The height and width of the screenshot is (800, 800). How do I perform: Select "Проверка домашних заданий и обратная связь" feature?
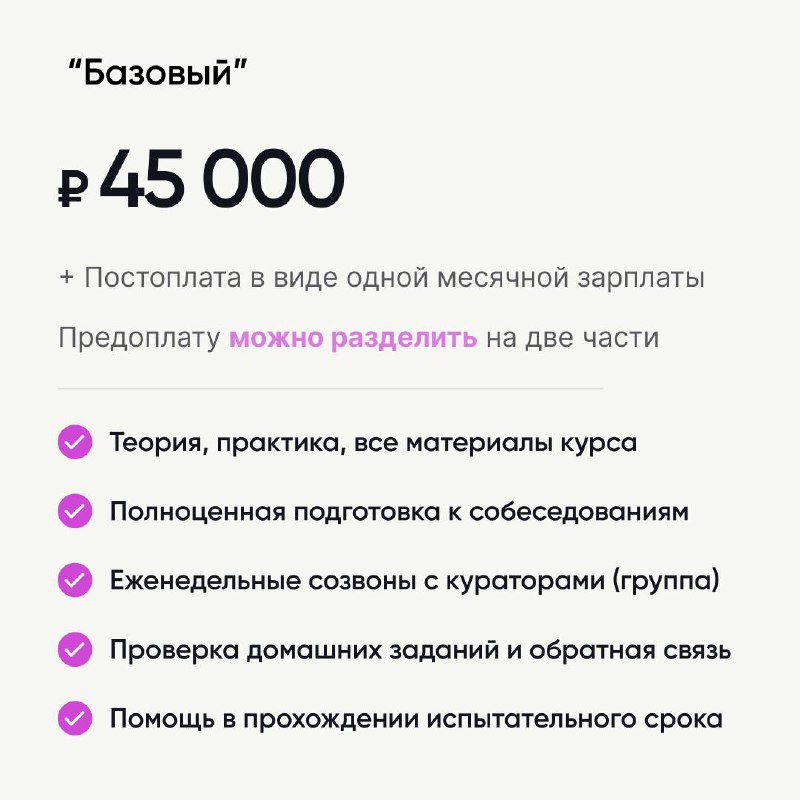[420, 650]
